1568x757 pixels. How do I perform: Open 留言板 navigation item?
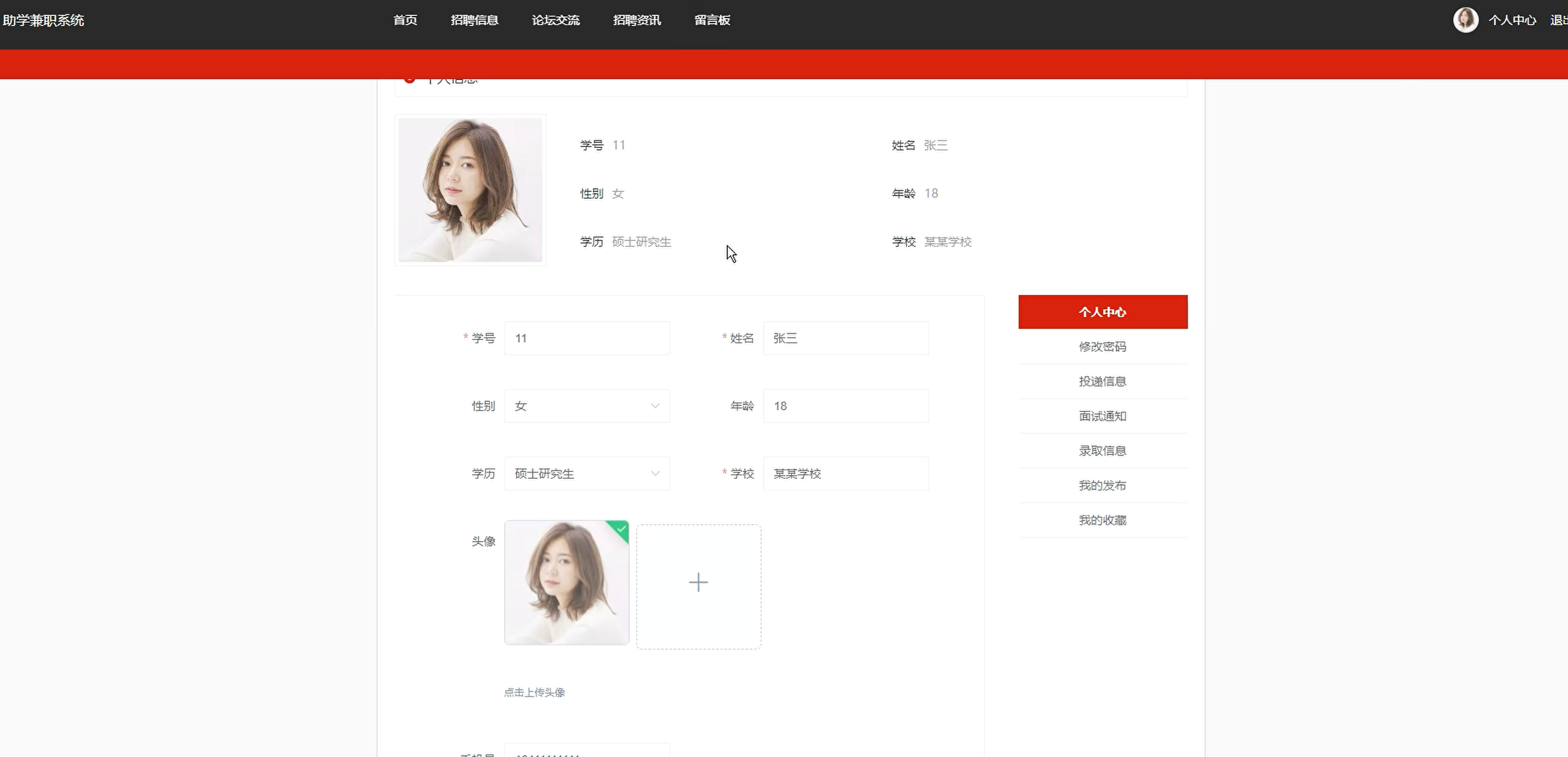(x=712, y=20)
